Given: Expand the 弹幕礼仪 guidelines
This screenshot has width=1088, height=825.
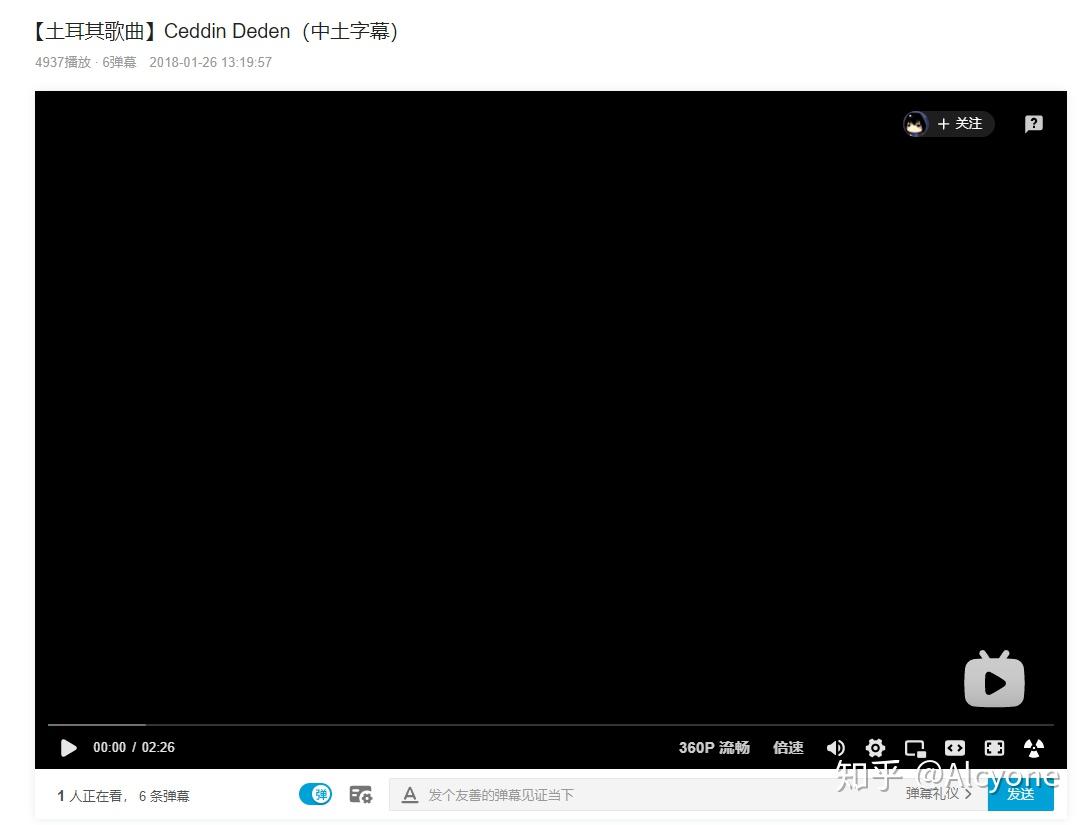Looking at the screenshot, I should [938, 793].
